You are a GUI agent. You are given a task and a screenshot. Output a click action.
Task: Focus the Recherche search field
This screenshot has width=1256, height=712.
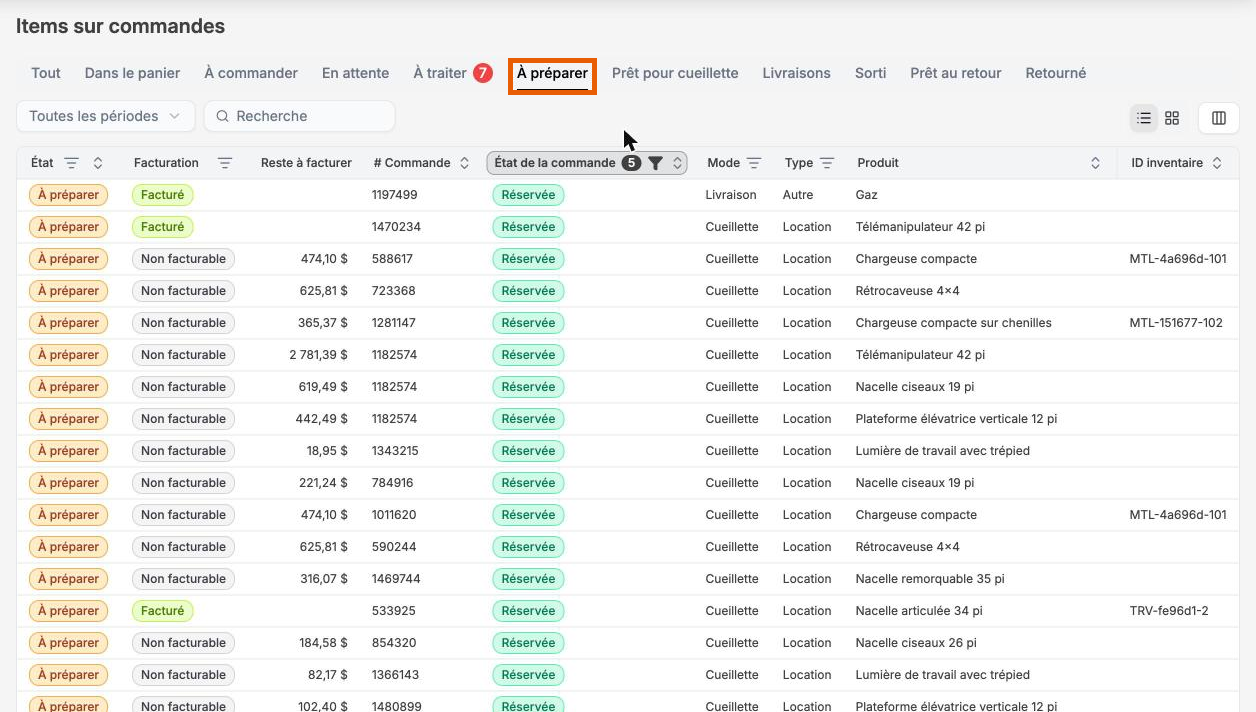[x=299, y=116]
